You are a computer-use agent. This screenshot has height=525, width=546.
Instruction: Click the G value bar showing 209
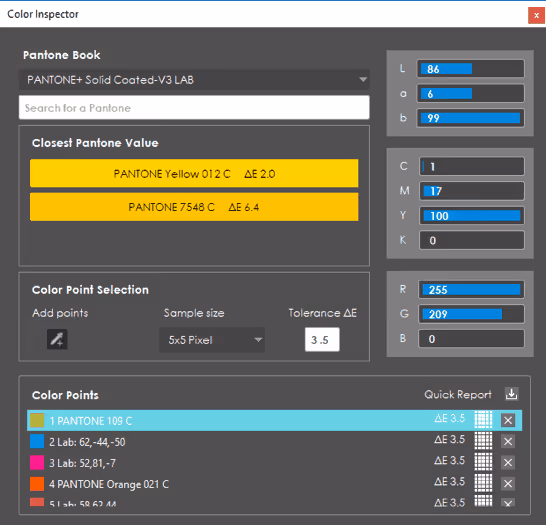471,314
